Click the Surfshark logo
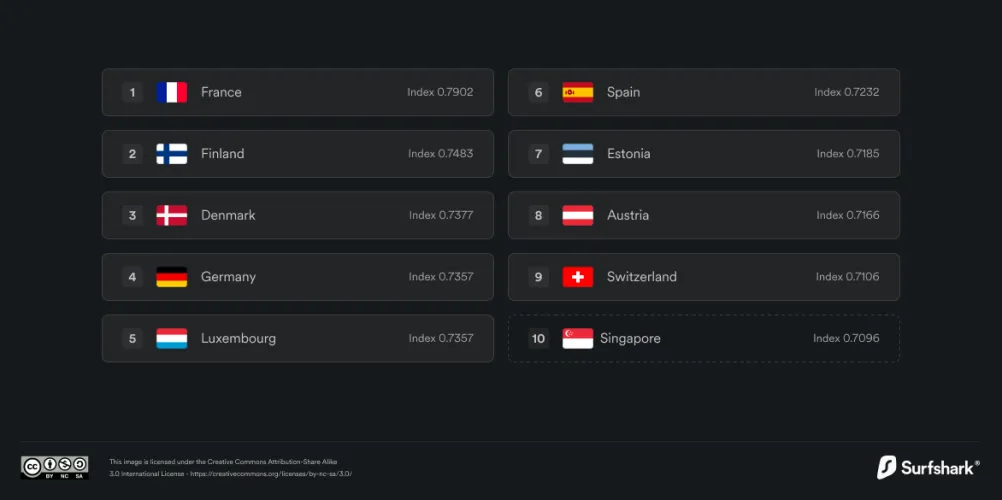The height and width of the screenshot is (500, 1002). (928, 467)
